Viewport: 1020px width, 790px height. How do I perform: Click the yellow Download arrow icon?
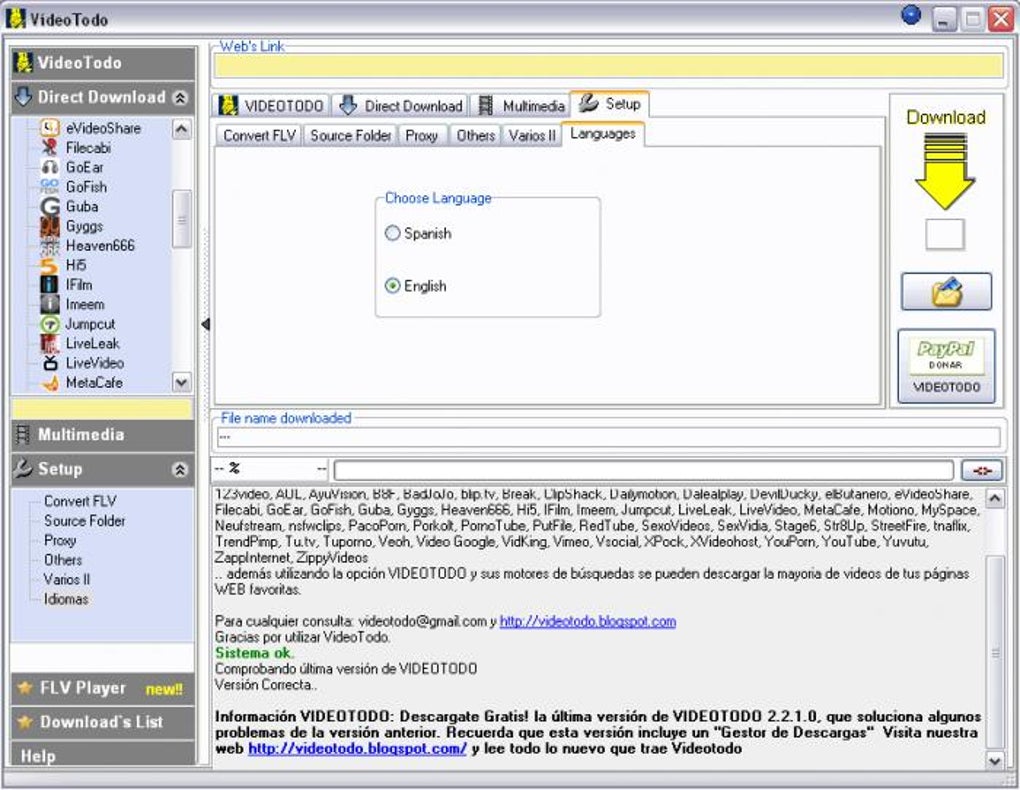point(945,171)
